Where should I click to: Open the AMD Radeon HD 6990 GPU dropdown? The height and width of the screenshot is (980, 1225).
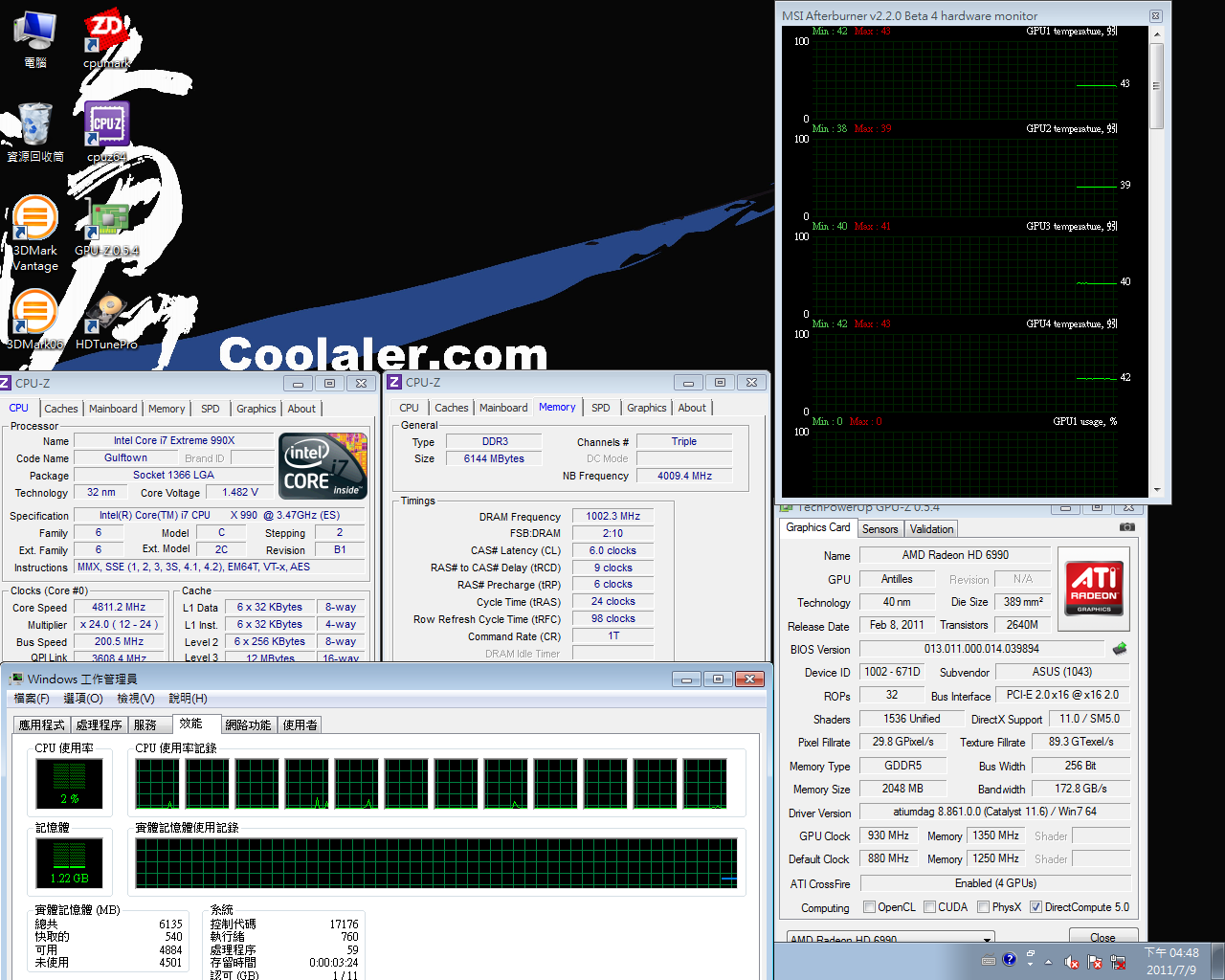tap(891, 938)
